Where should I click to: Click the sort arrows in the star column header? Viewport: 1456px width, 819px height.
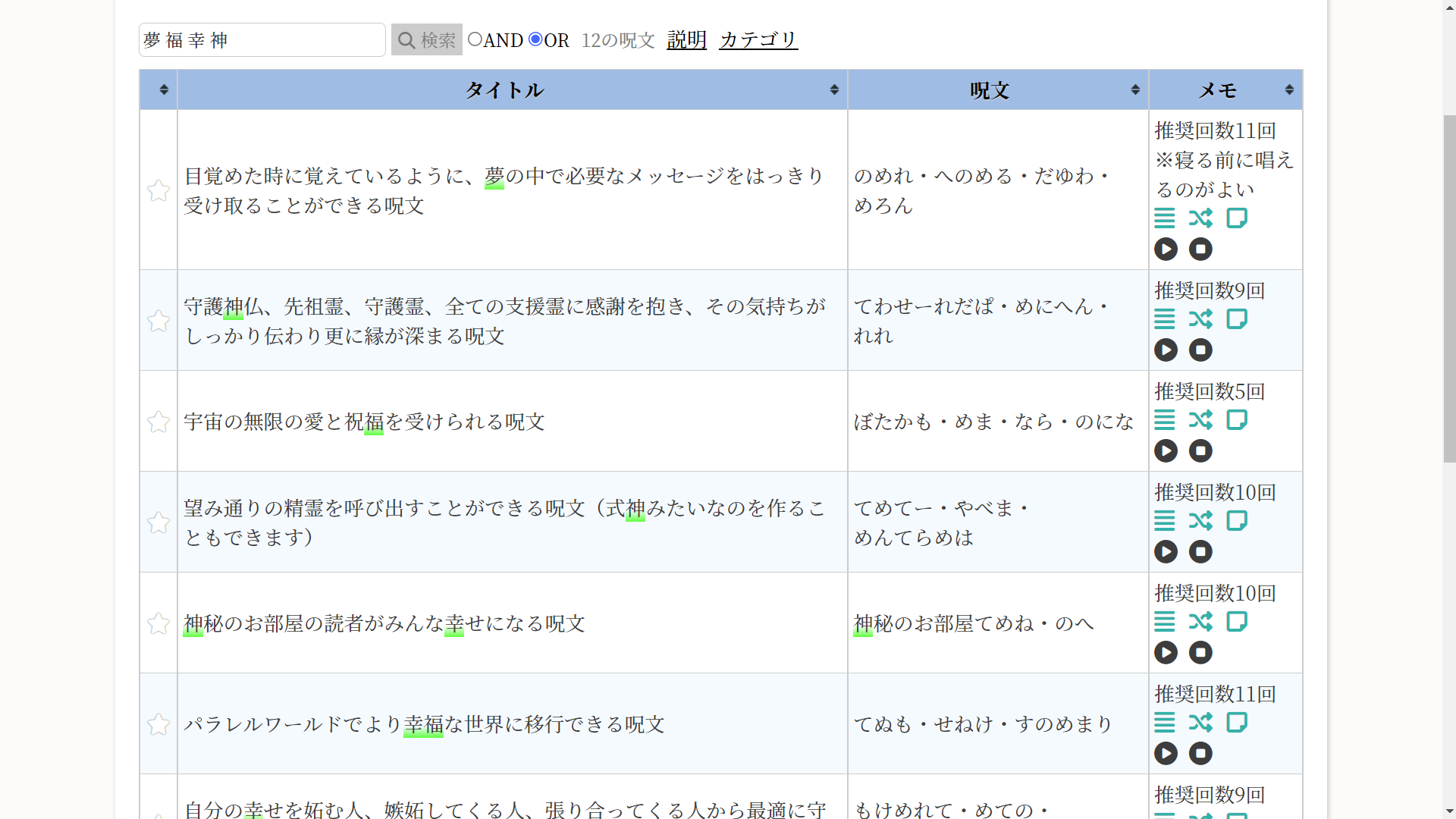click(163, 90)
